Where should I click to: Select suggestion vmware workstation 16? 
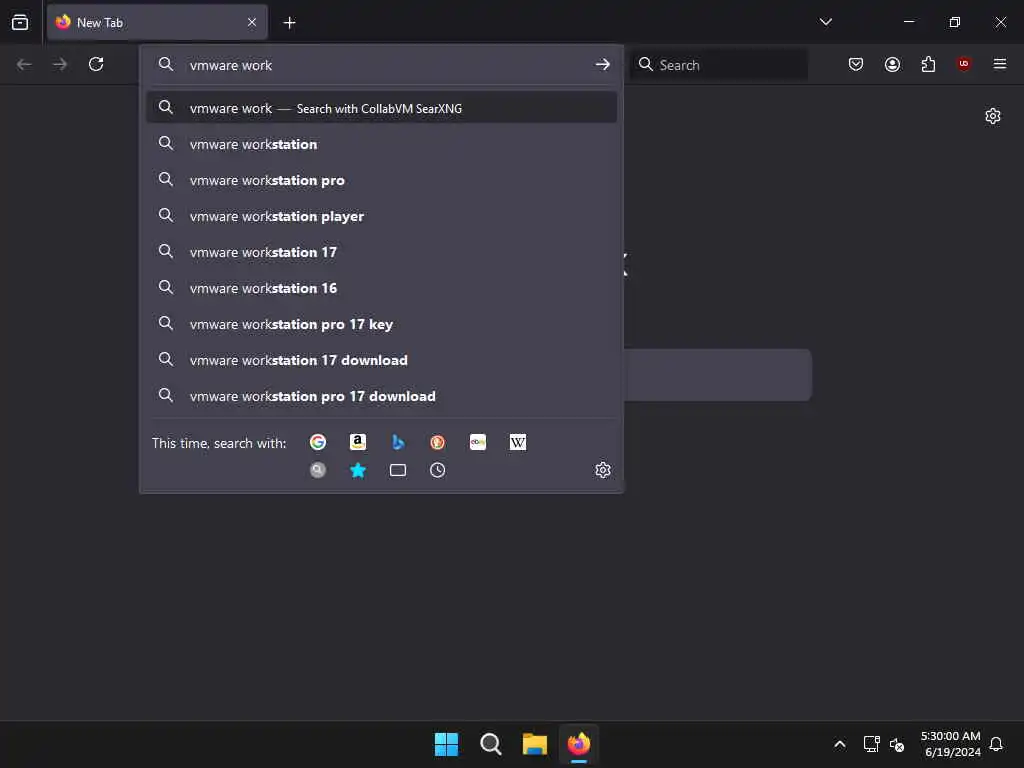coord(381,288)
